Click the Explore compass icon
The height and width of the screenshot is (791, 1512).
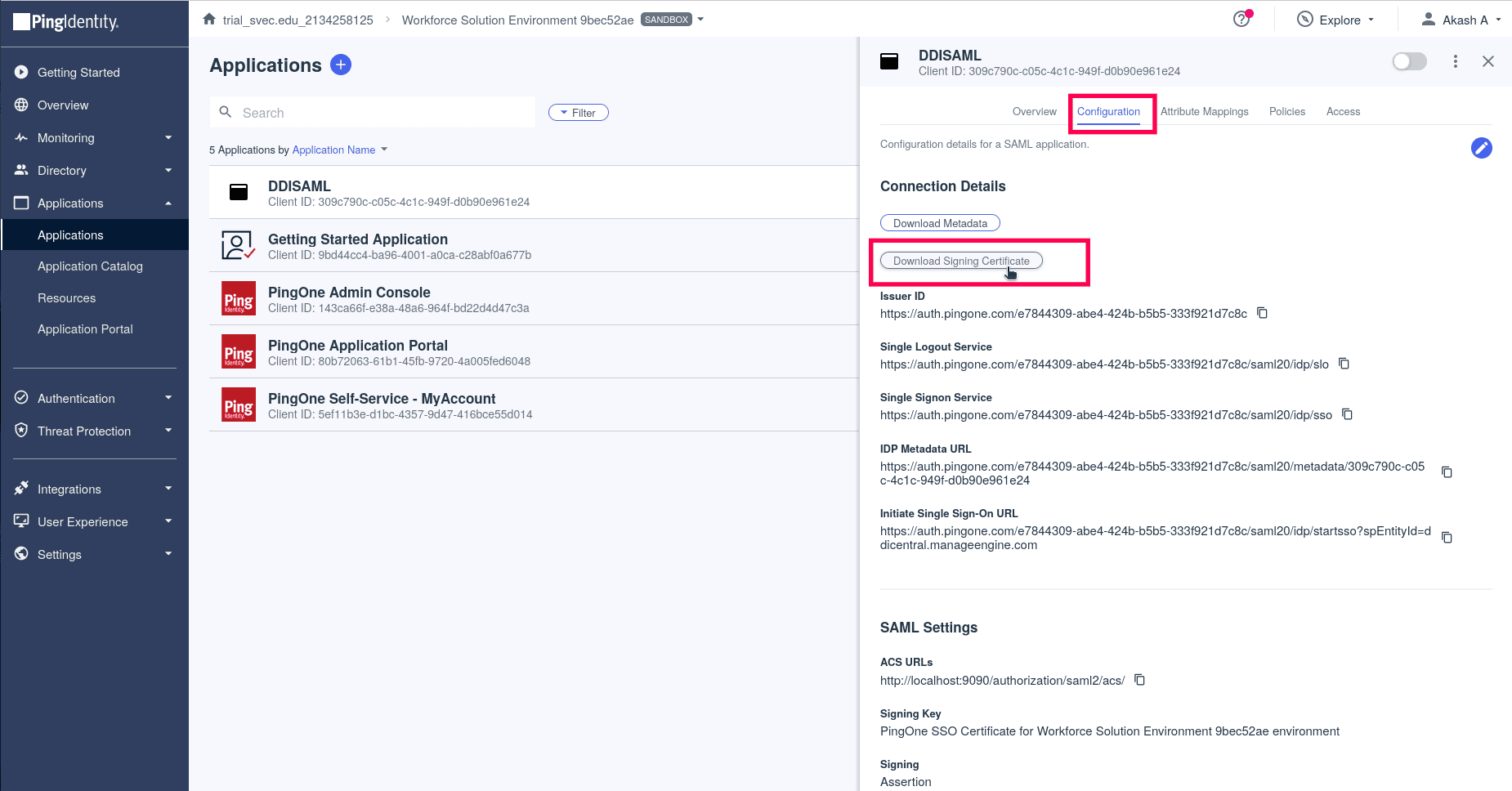pos(1305,20)
